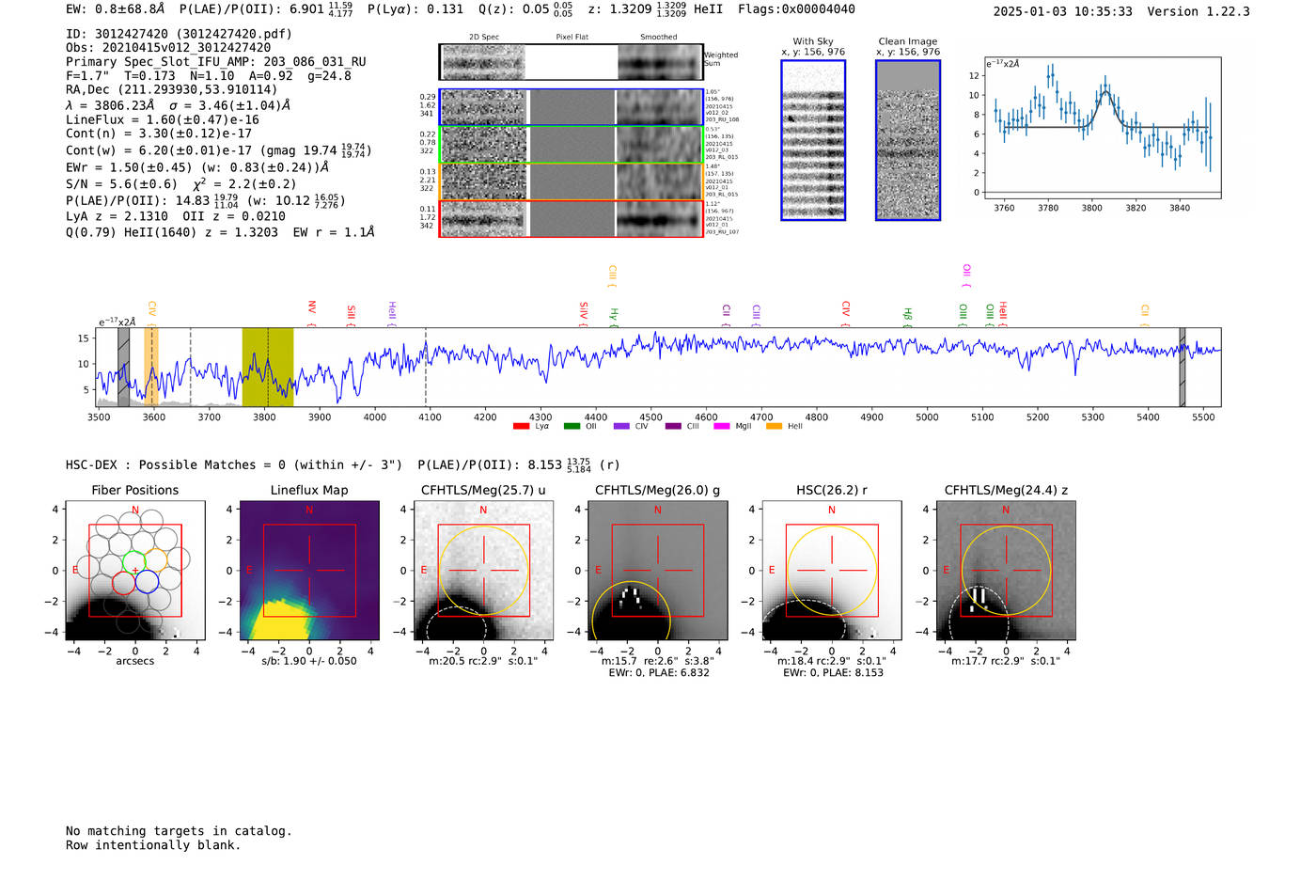Click the With Sky image panel

(x=813, y=140)
